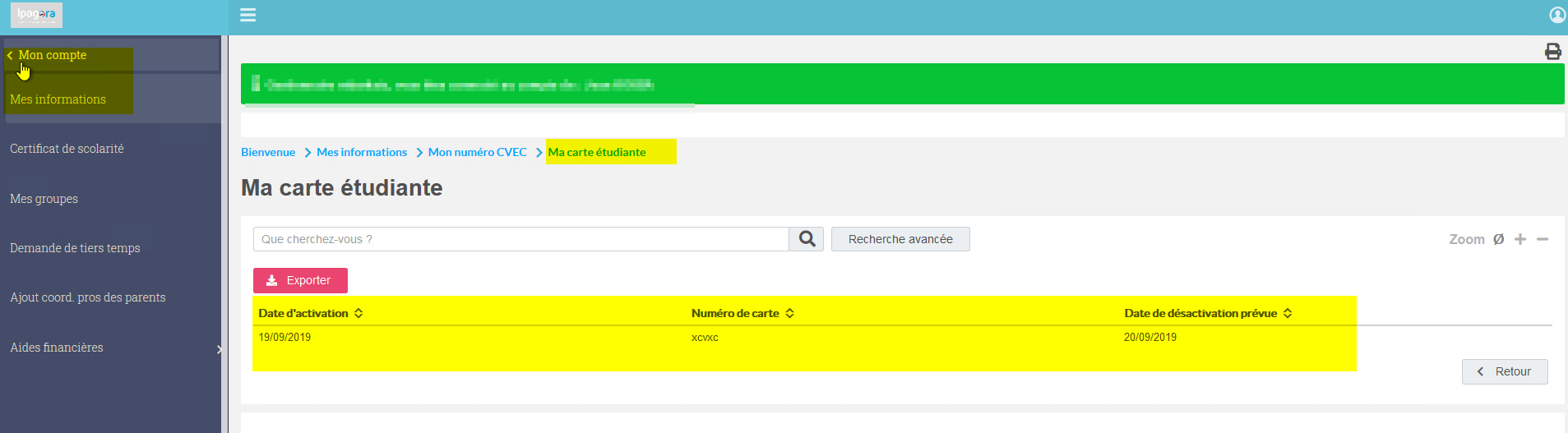Open Recherche avancée
The height and width of the screenshot is (433, 1568).
[900, 239]
